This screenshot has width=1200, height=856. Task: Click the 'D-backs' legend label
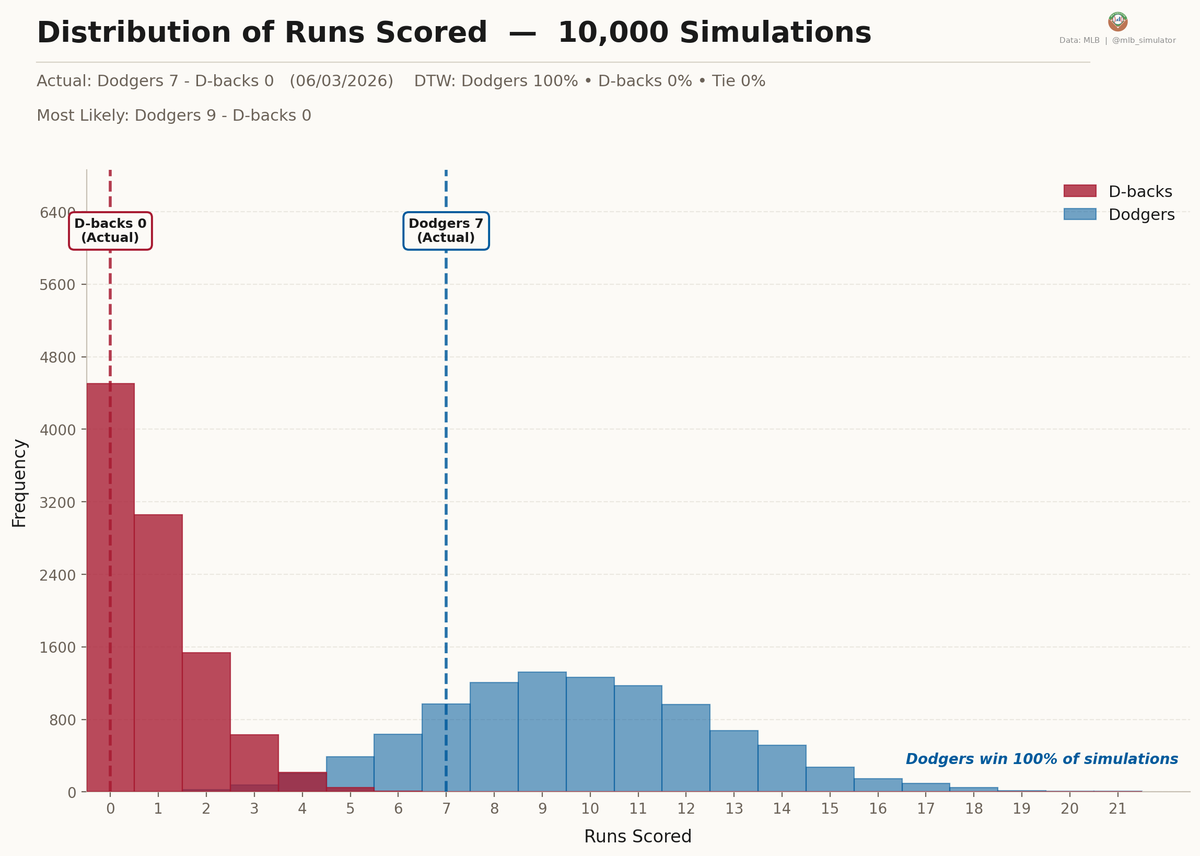[x=1140, y=192]
